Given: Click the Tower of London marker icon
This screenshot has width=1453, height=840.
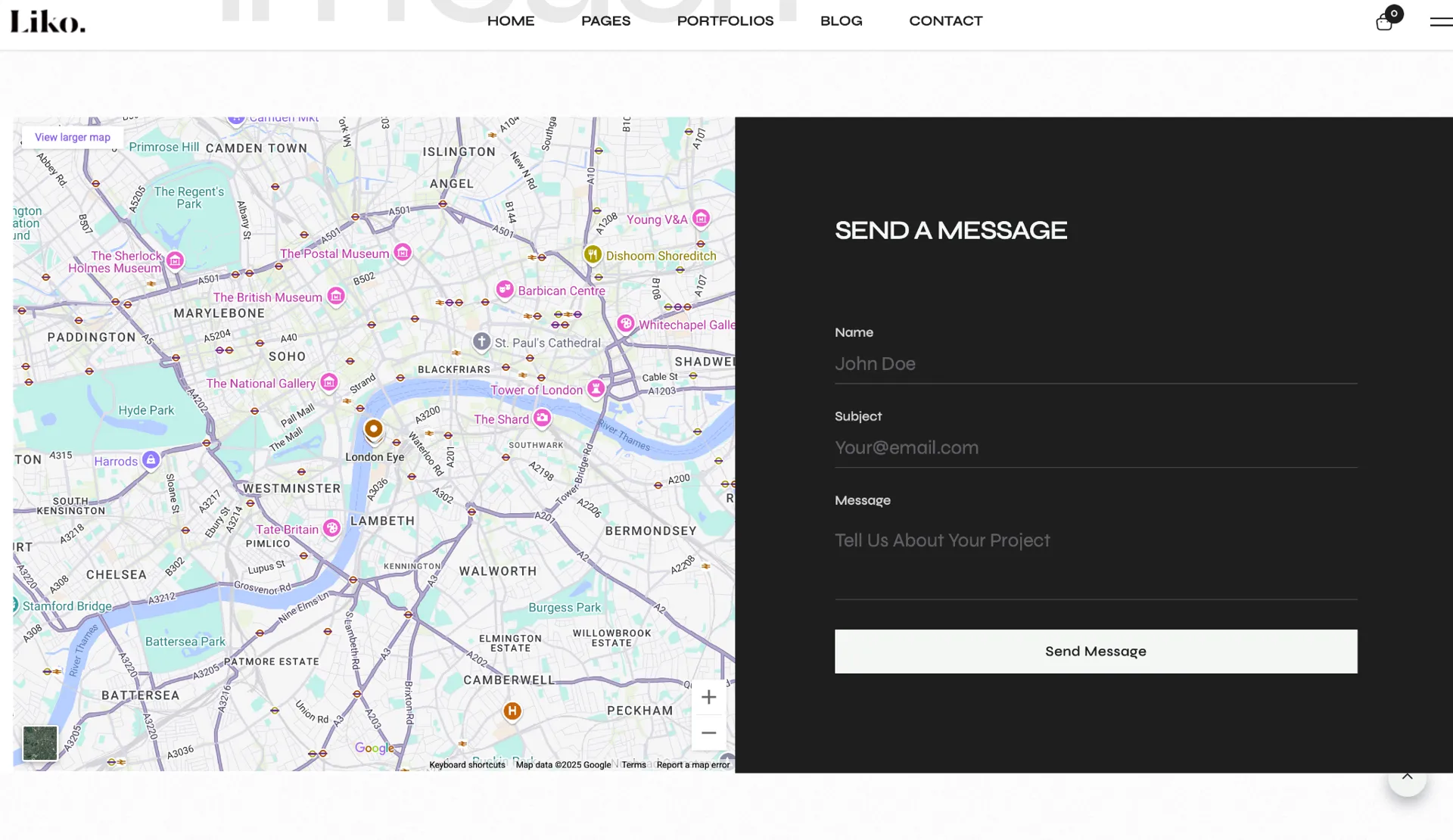Looking at the screenshot, I should [x=596, y=388].
